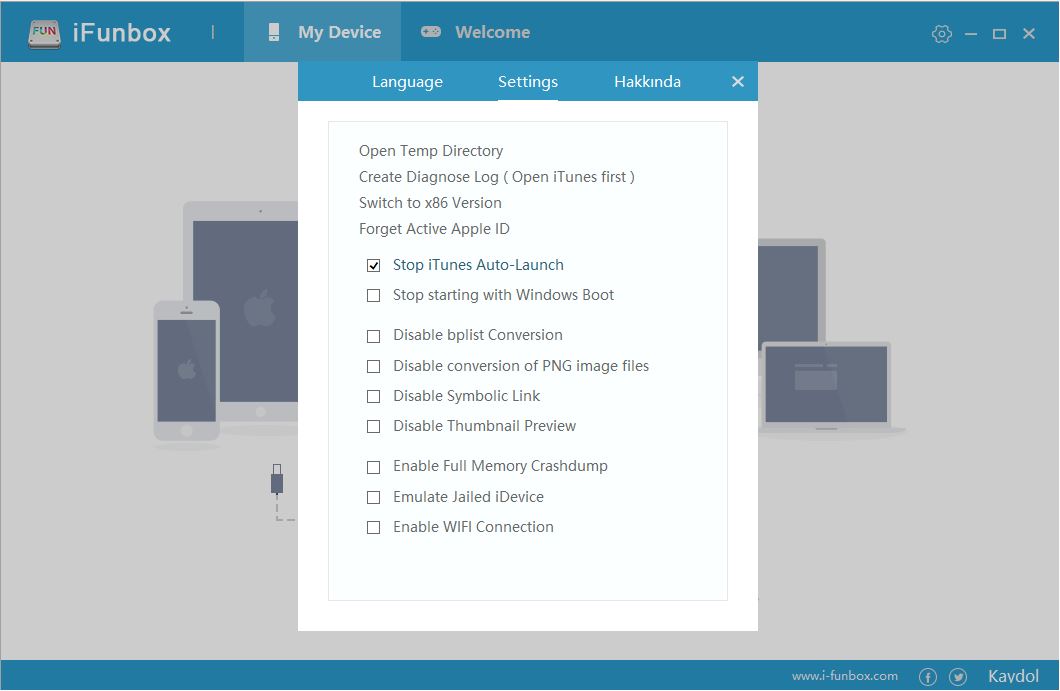
Task: Tick the Disable Symbolic Link checkbox
Action: tap(373, 396)
